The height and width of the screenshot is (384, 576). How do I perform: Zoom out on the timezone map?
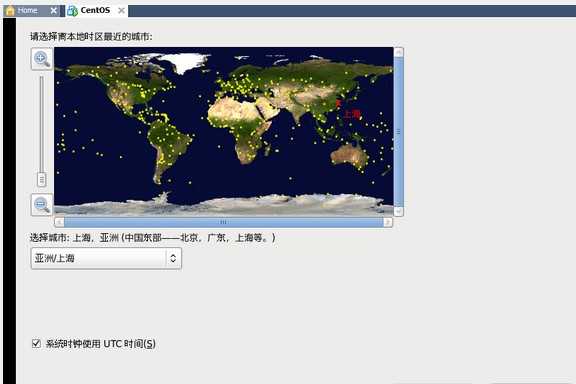[x=42, y=205]
